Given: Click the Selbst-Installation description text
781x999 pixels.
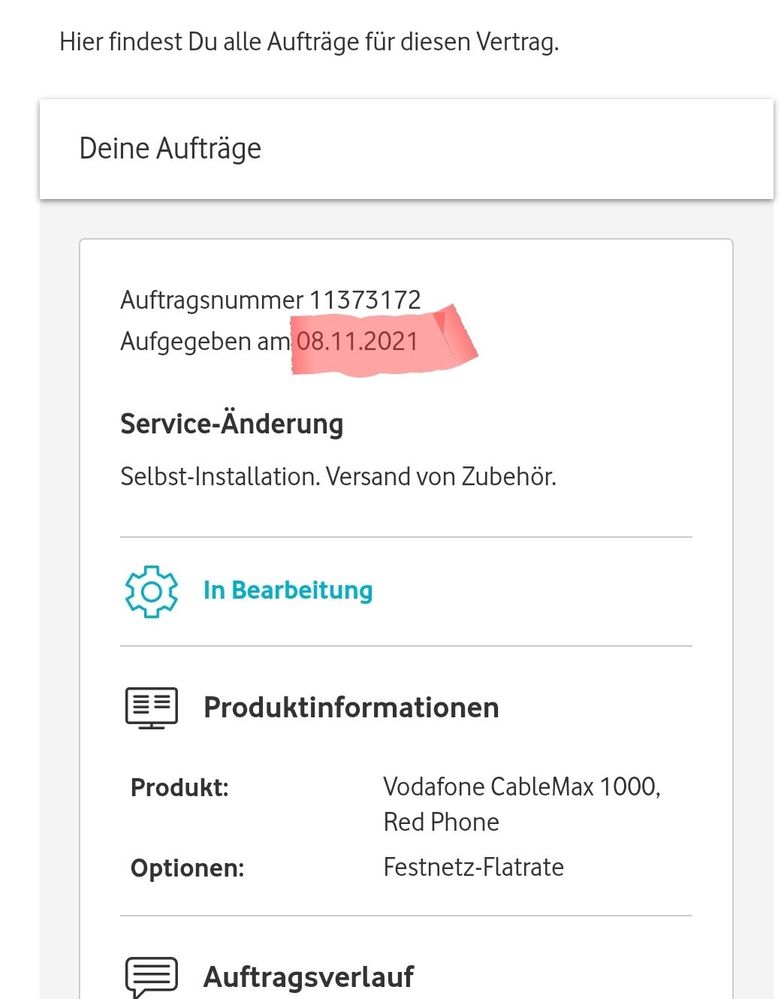Looking at the screenshot, I should [x=220, y=476].
